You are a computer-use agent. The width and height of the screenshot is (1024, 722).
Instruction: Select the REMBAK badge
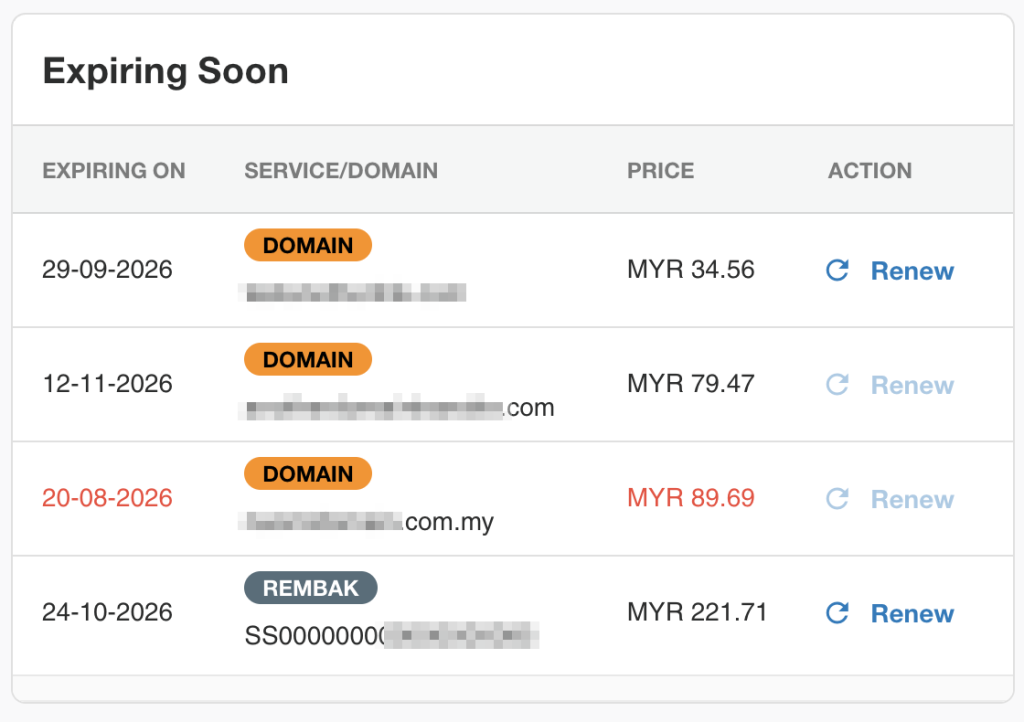tap(311, 588)
